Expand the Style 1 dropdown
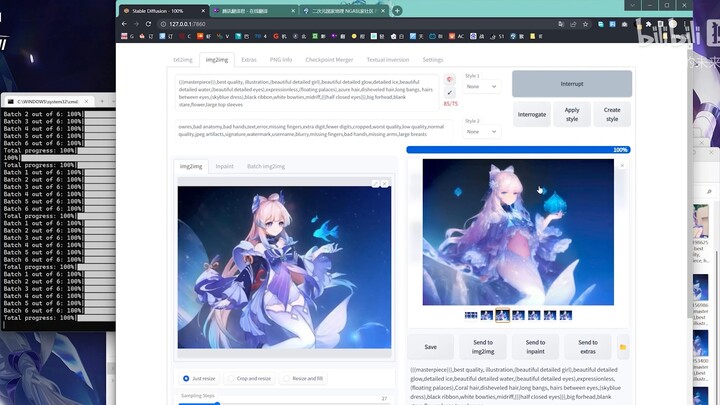 pyautogui.click(x=481, y=86)
